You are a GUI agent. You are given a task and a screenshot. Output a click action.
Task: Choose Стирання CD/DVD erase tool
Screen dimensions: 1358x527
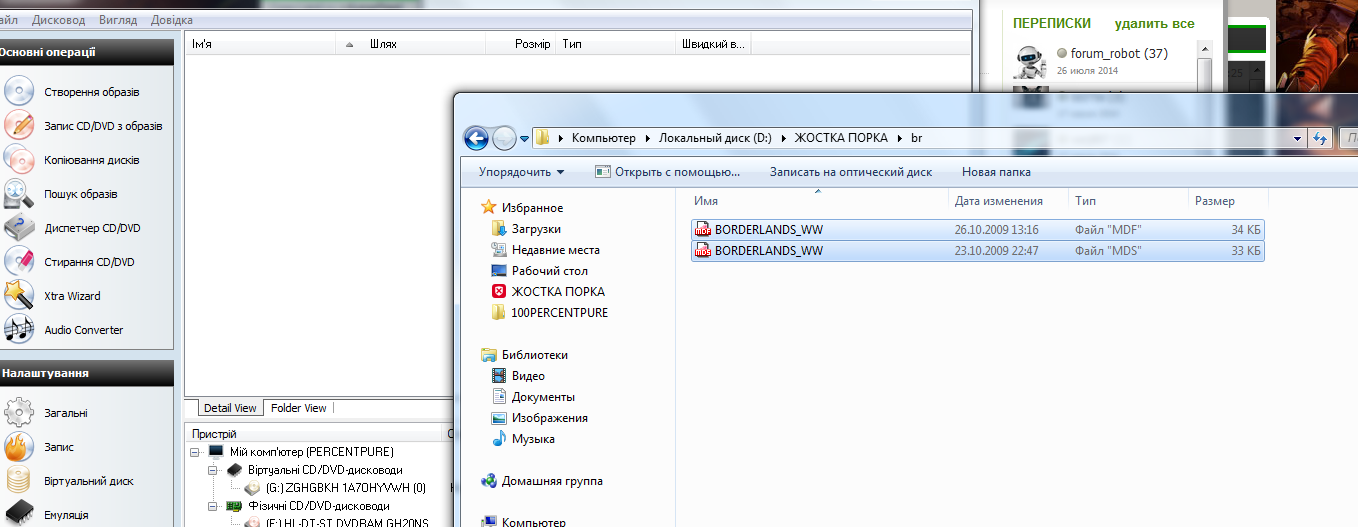[x=89, y=262]
